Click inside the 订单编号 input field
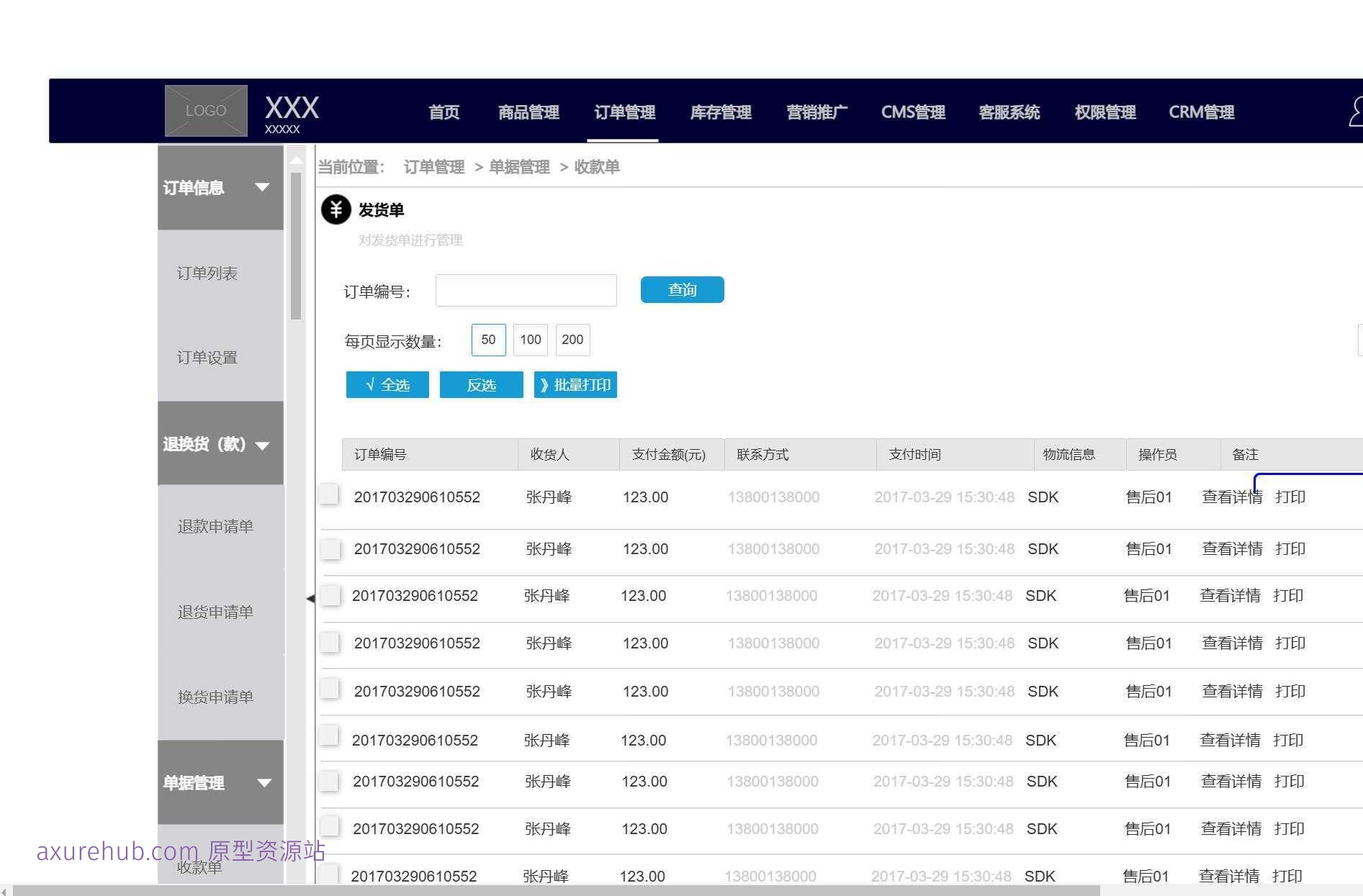 [x=525, y=290]
